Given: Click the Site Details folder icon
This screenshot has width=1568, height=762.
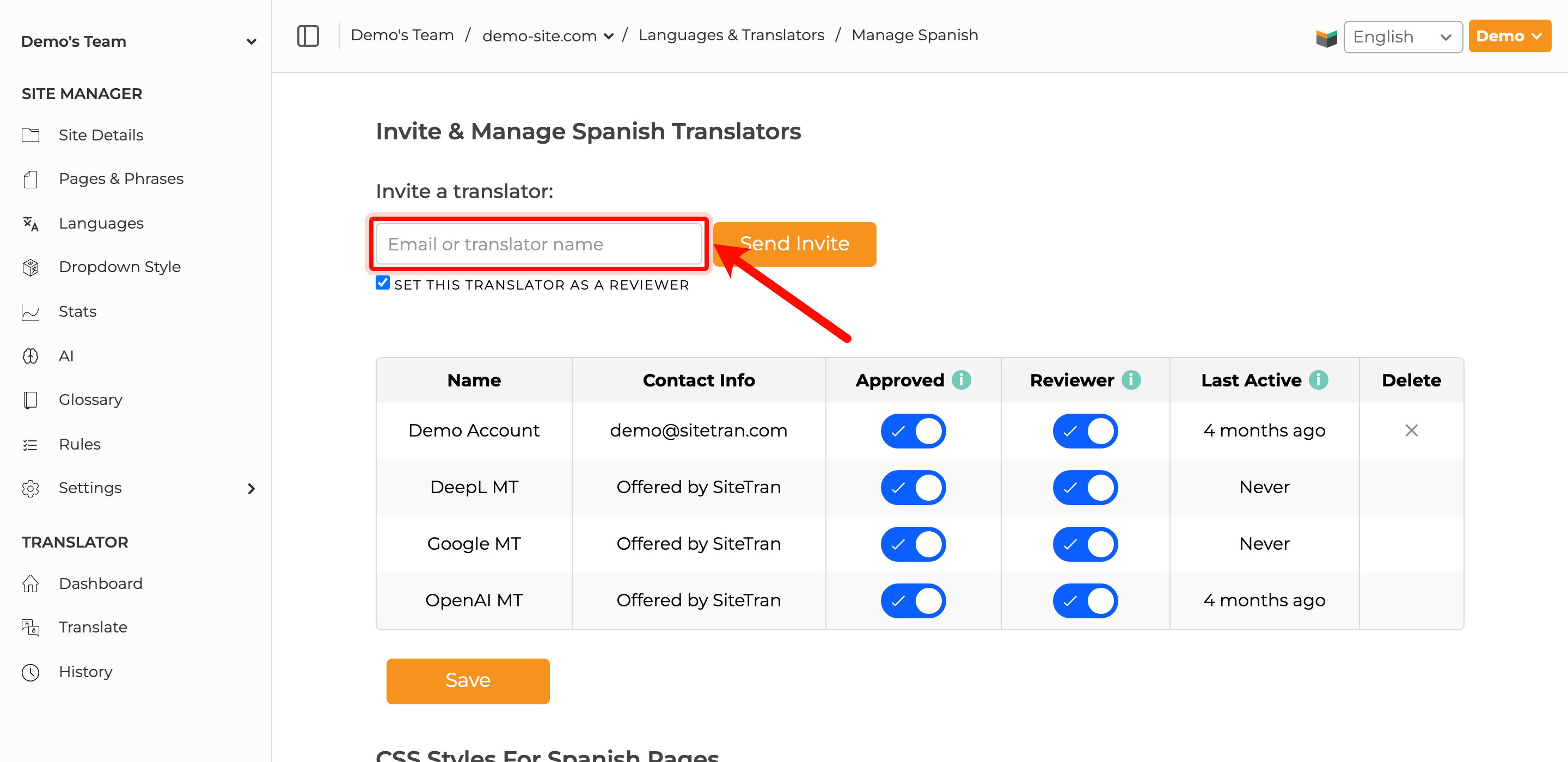Looking at the screenshot, I should click(x=30, y=135).
